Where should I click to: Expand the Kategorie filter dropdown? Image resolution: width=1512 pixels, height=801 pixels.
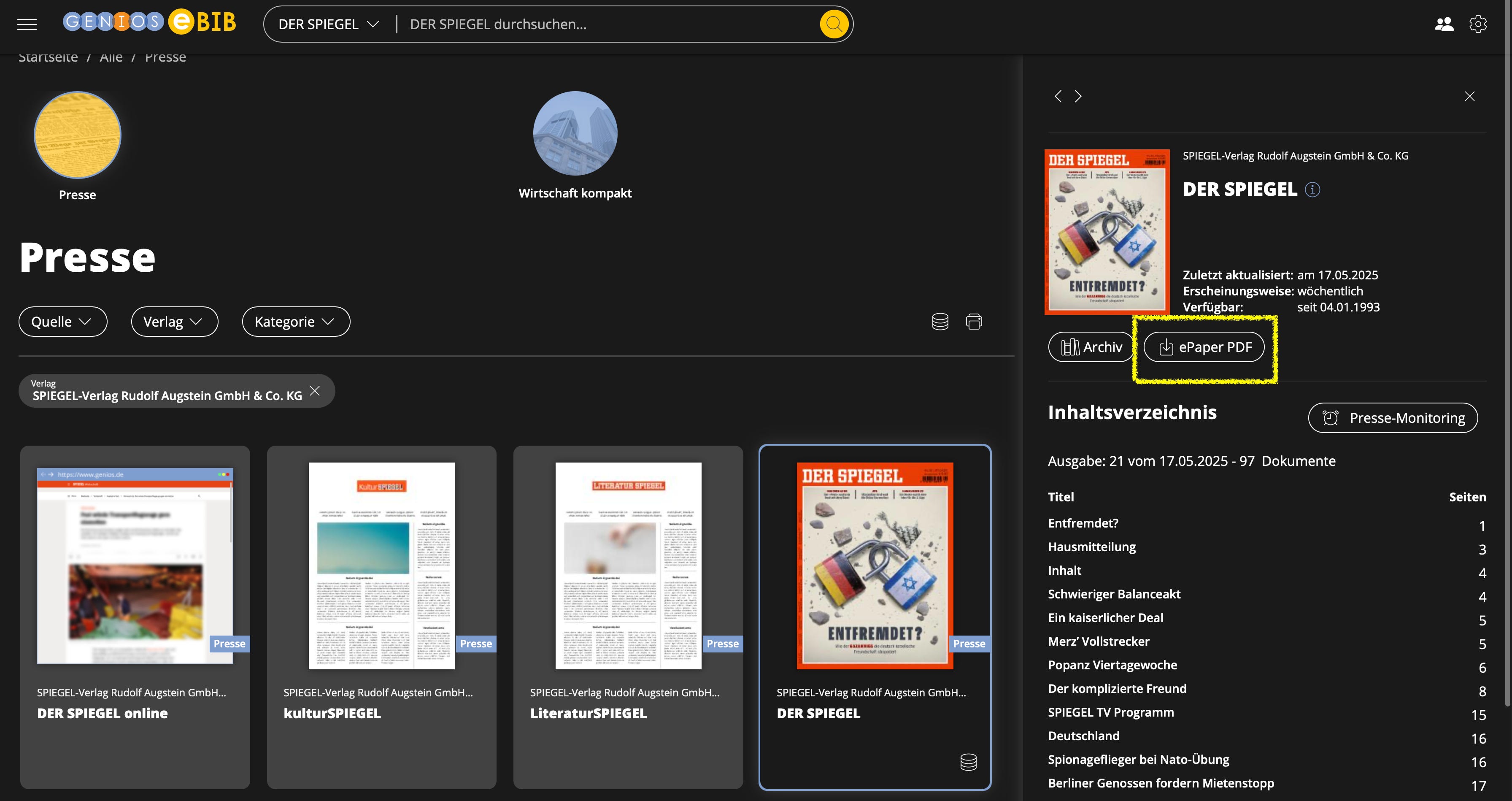[x=296, y=321]
